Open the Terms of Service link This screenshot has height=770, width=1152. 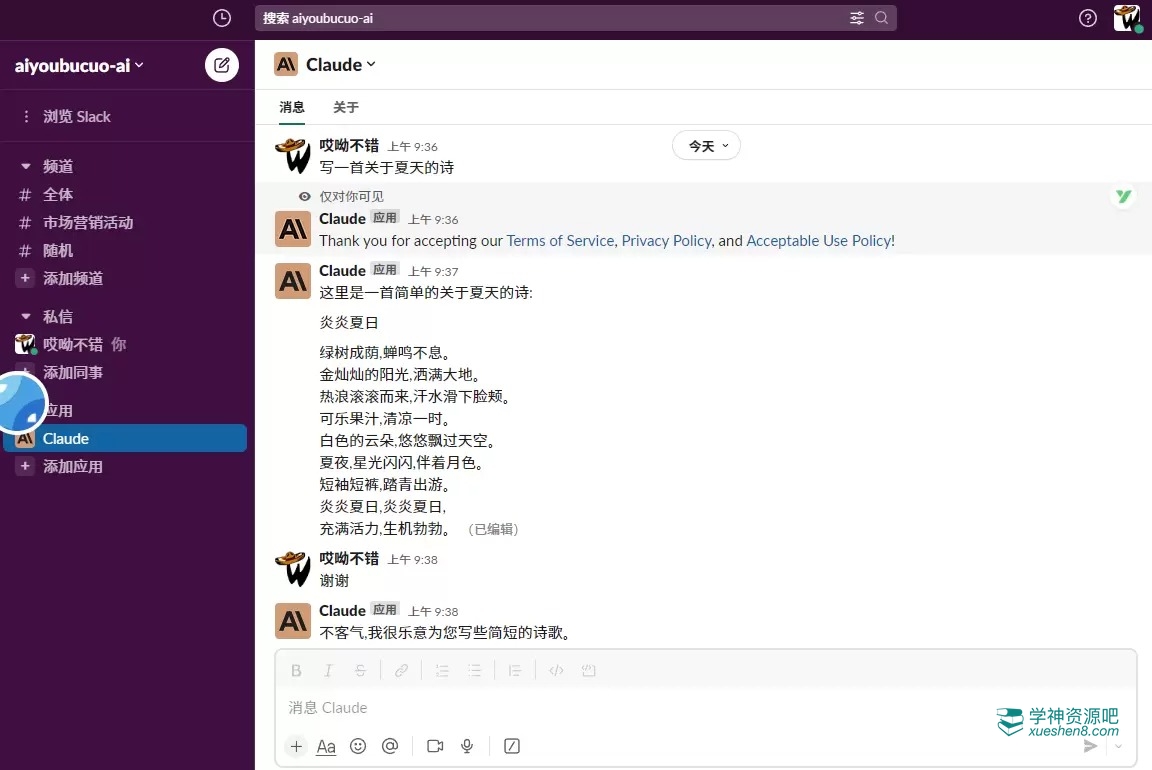point(560,241)
